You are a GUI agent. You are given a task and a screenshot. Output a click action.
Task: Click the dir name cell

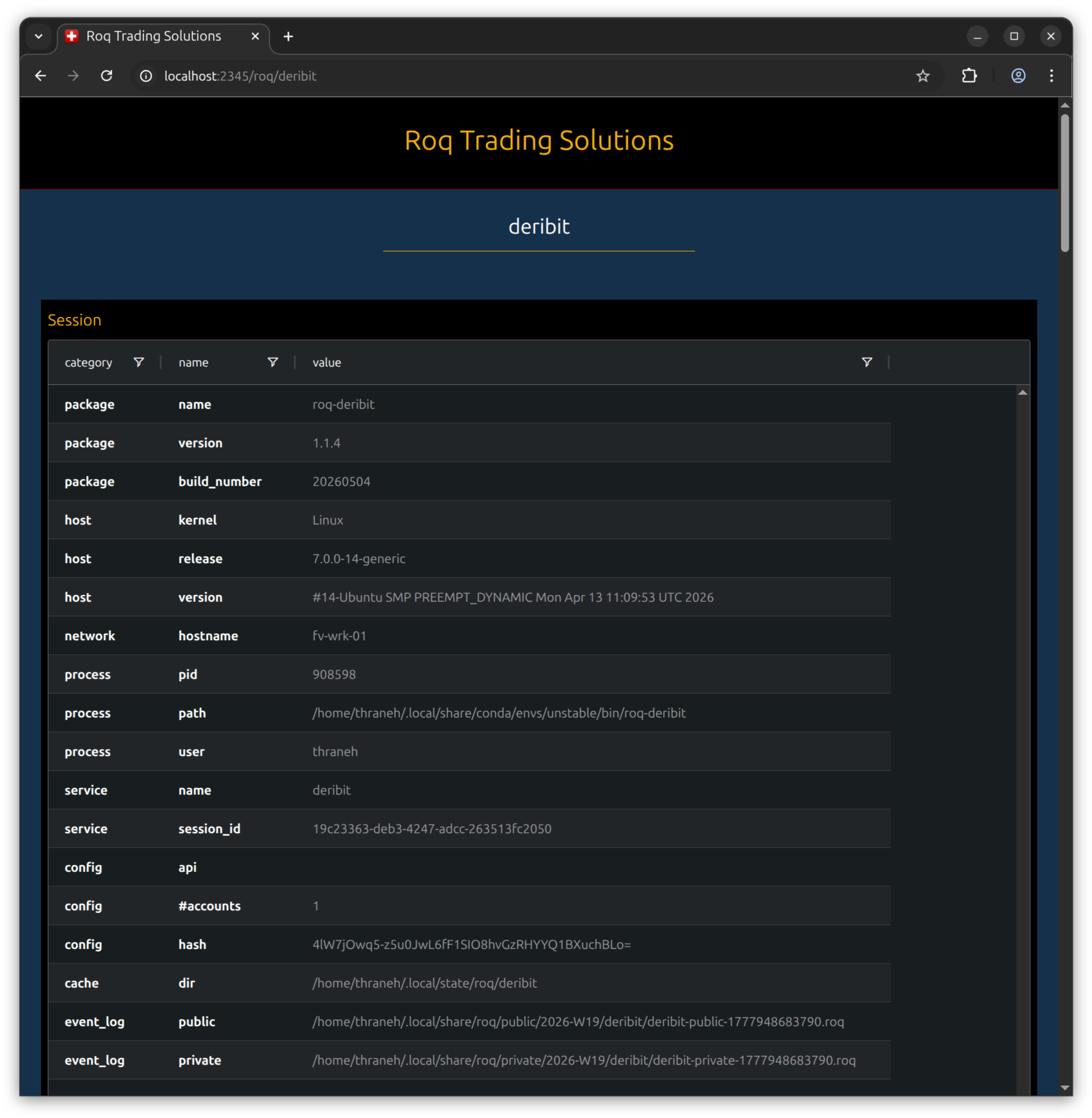(x=186, y=982)
